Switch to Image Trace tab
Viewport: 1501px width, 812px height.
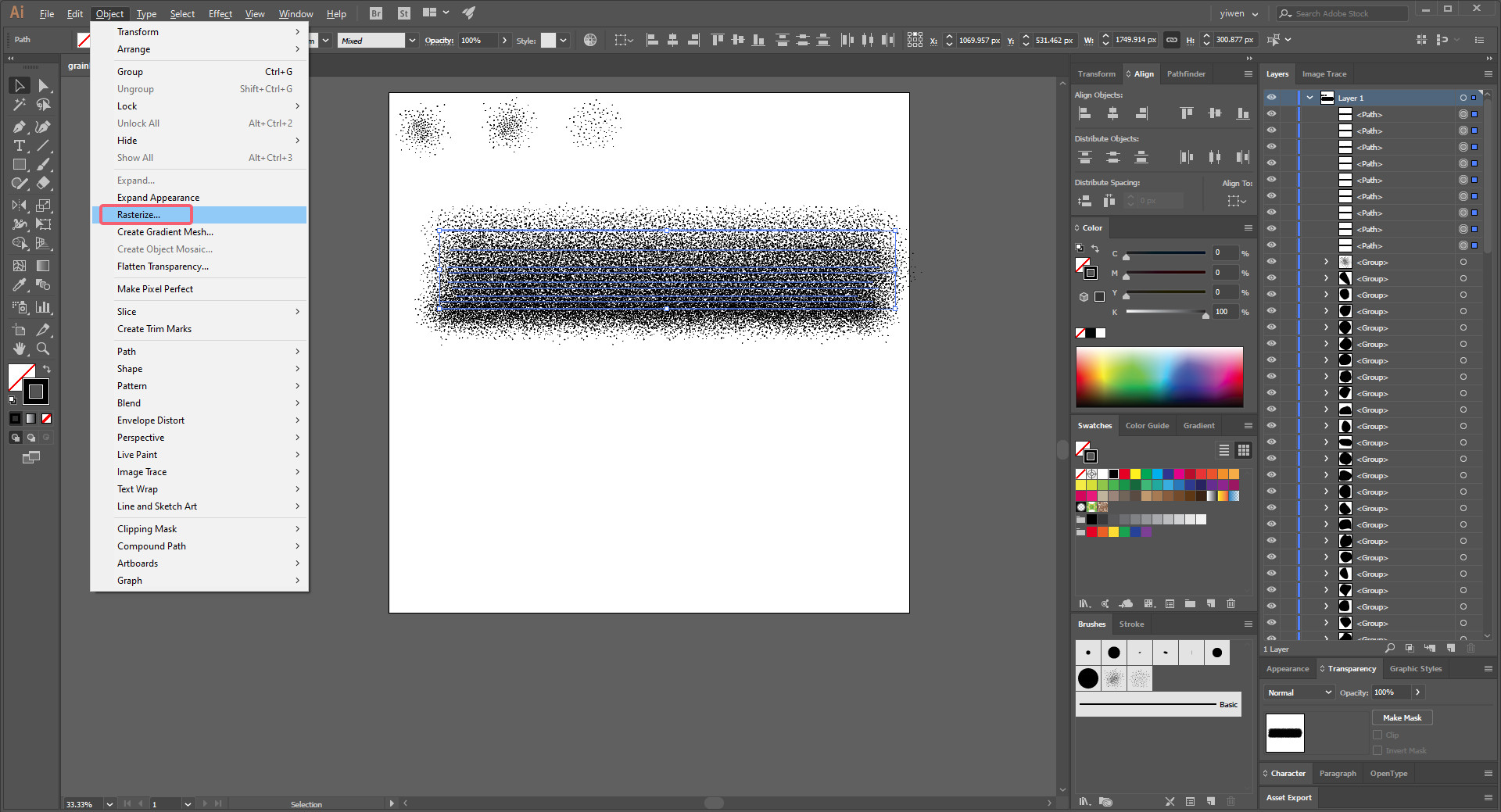coord(1324,73)
